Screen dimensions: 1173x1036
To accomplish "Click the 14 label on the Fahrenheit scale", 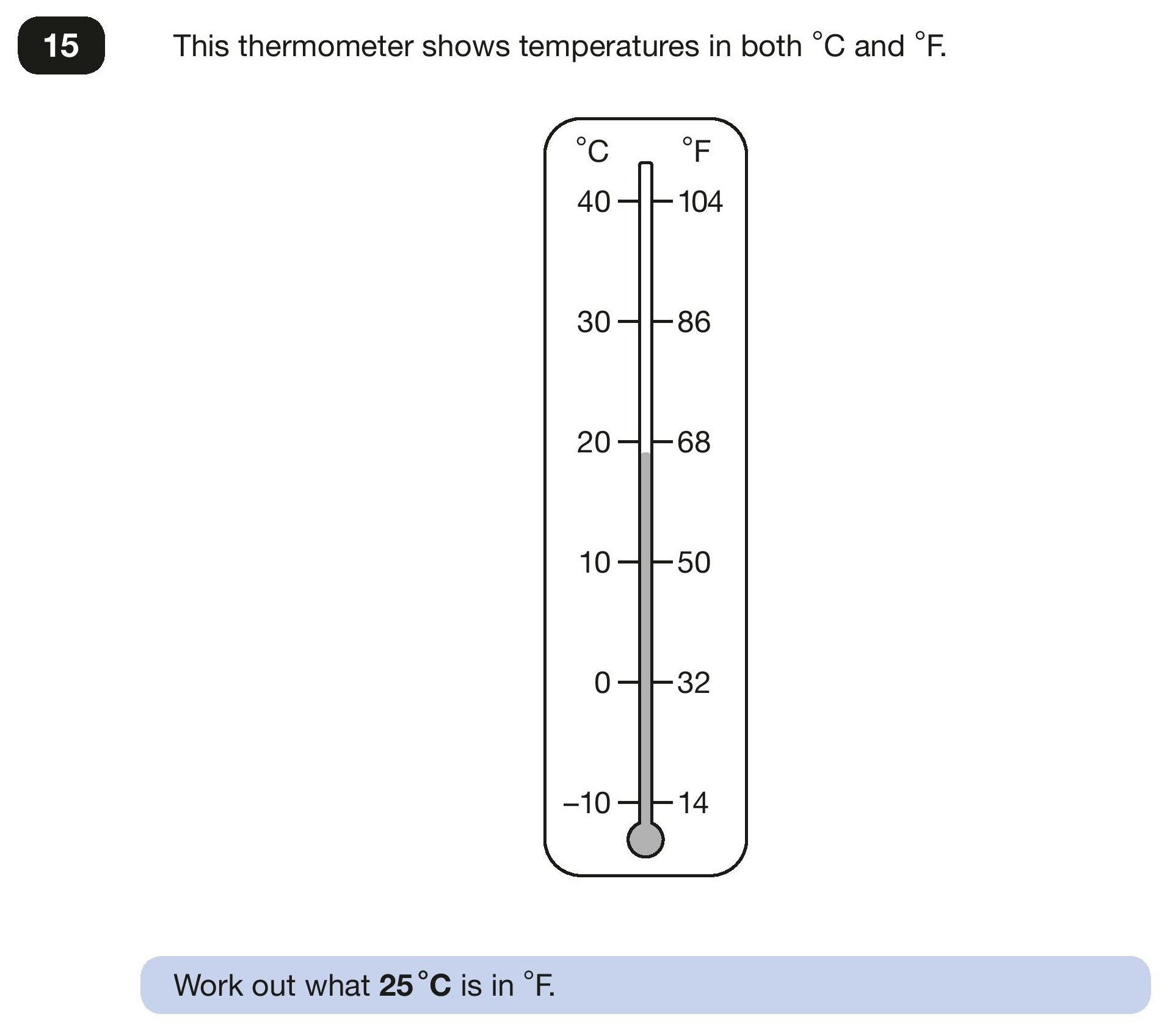I will [694, 803].
